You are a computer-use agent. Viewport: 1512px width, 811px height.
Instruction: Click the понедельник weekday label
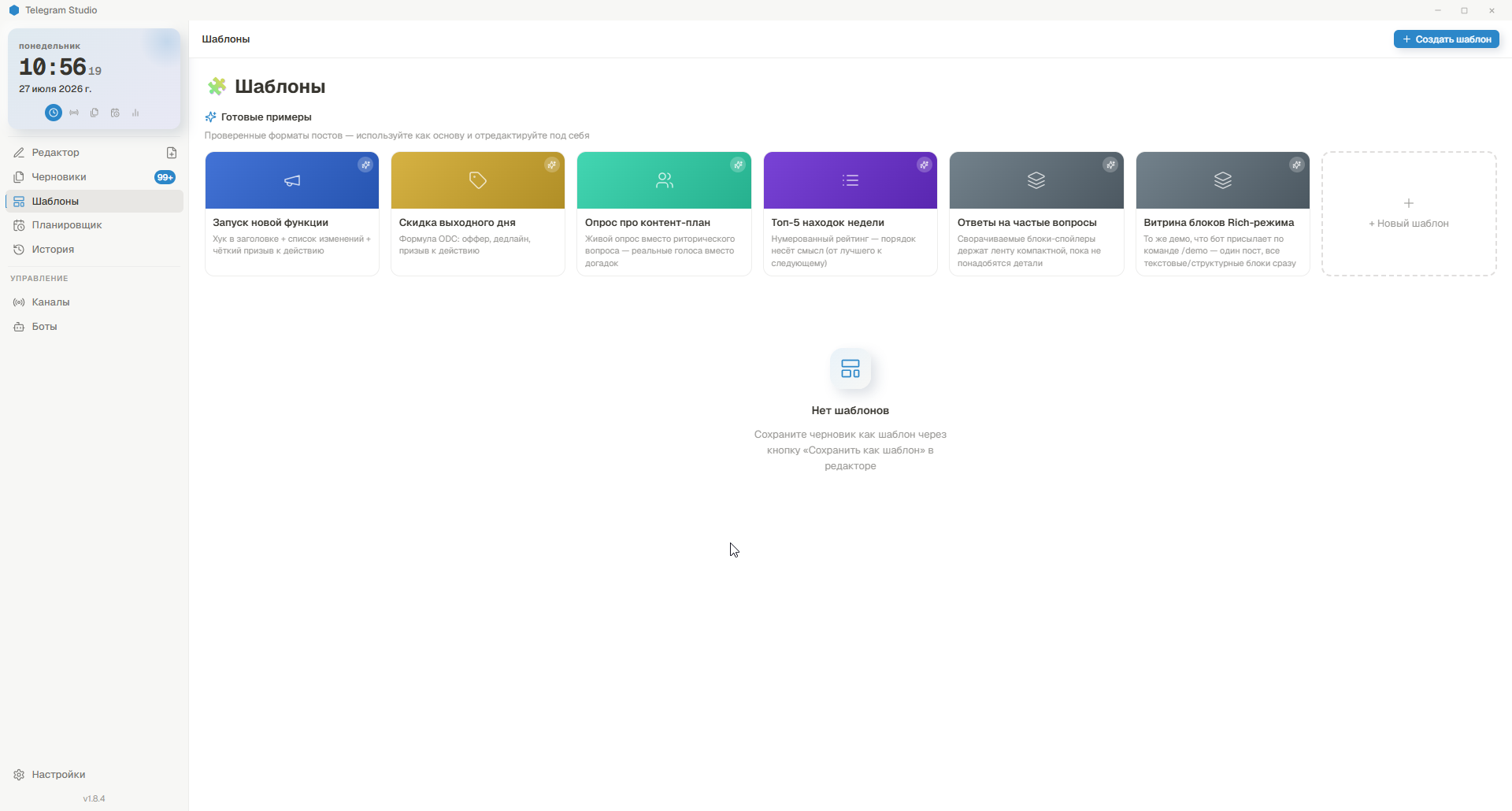click(x=50, y=46)
